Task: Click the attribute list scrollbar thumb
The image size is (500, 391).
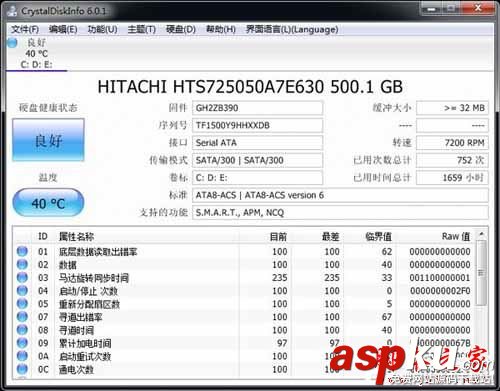Action: click(x=481, y=273)
